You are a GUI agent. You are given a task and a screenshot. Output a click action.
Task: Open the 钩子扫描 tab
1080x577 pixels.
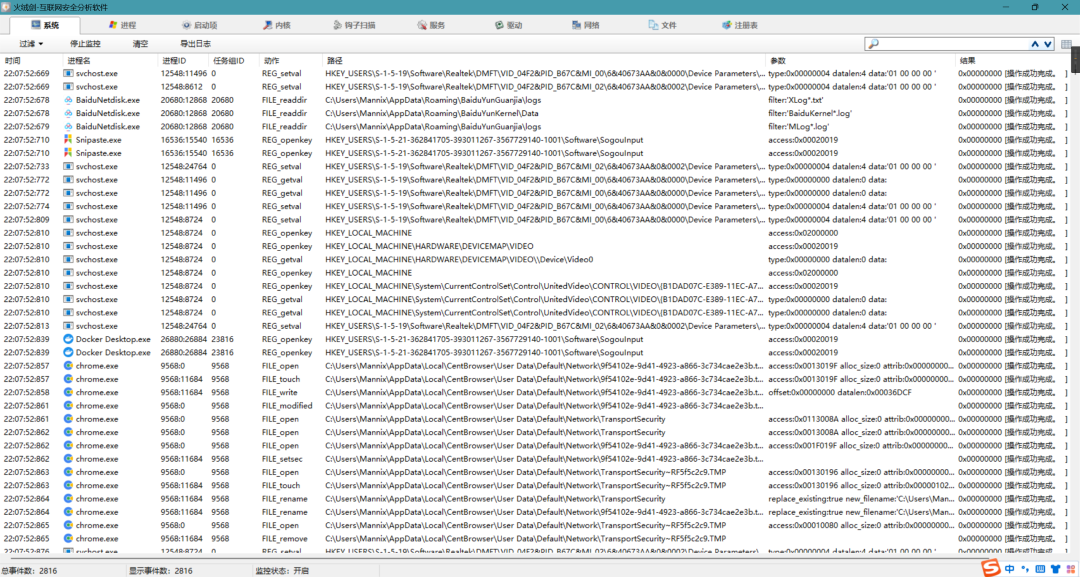tap(355, 25)
